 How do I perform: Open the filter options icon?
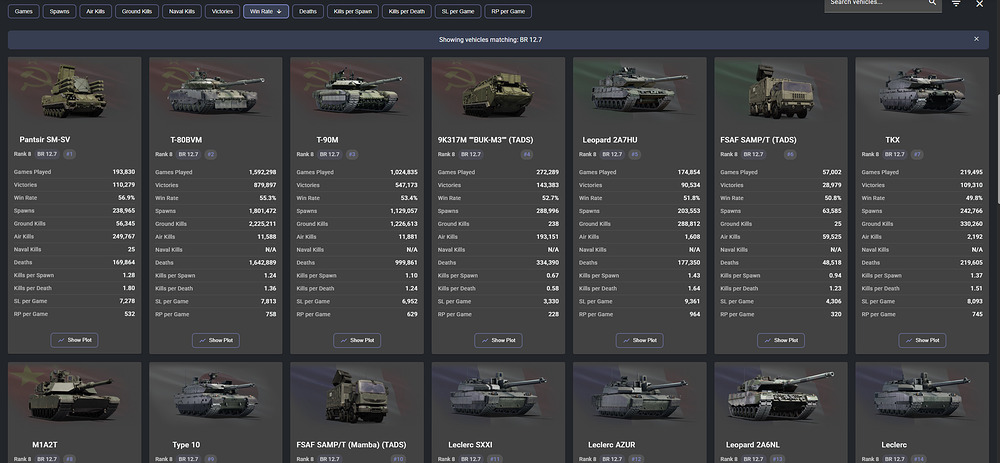956,4
